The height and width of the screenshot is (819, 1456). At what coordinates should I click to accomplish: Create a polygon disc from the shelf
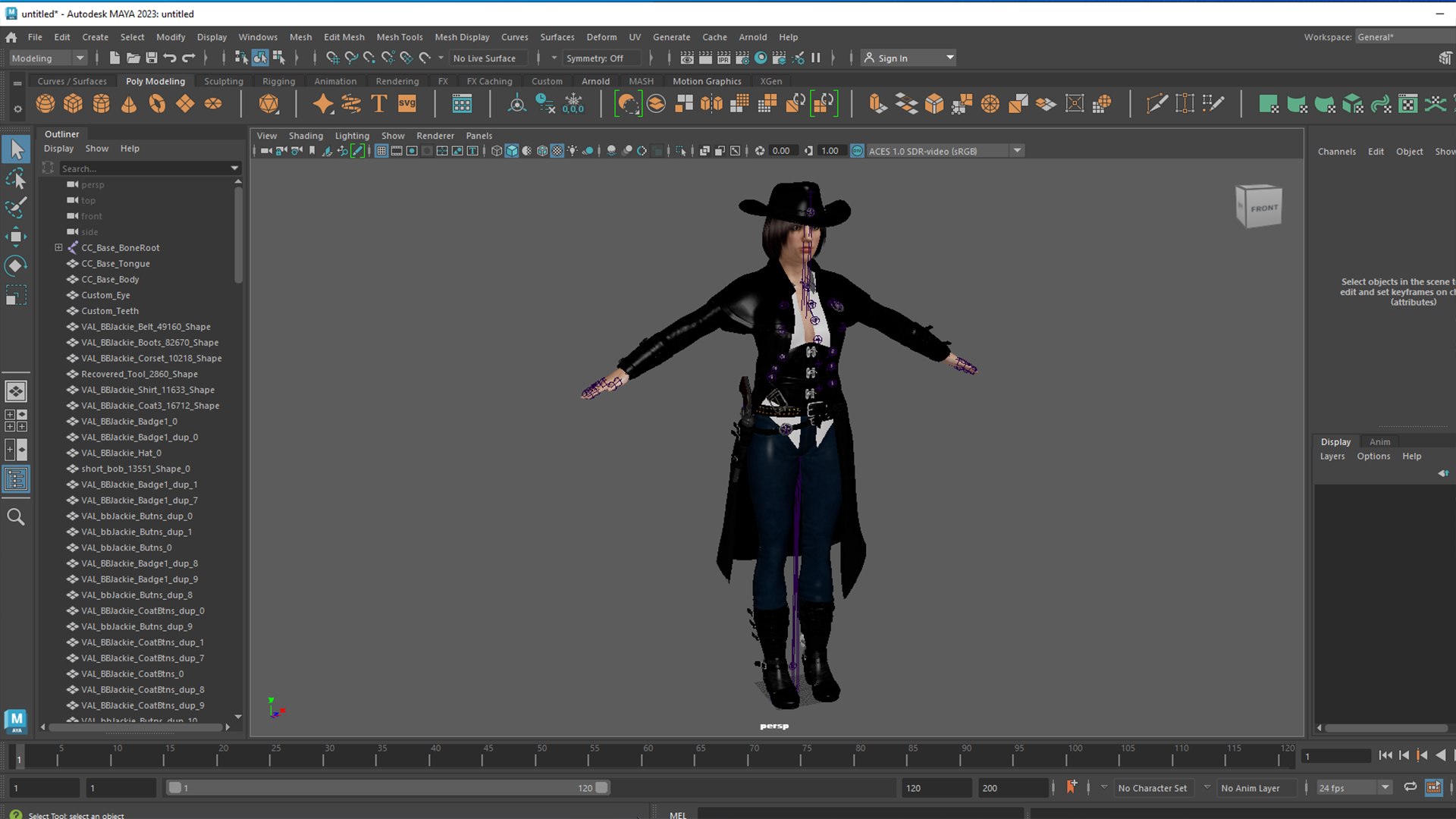tap(213, 104)
